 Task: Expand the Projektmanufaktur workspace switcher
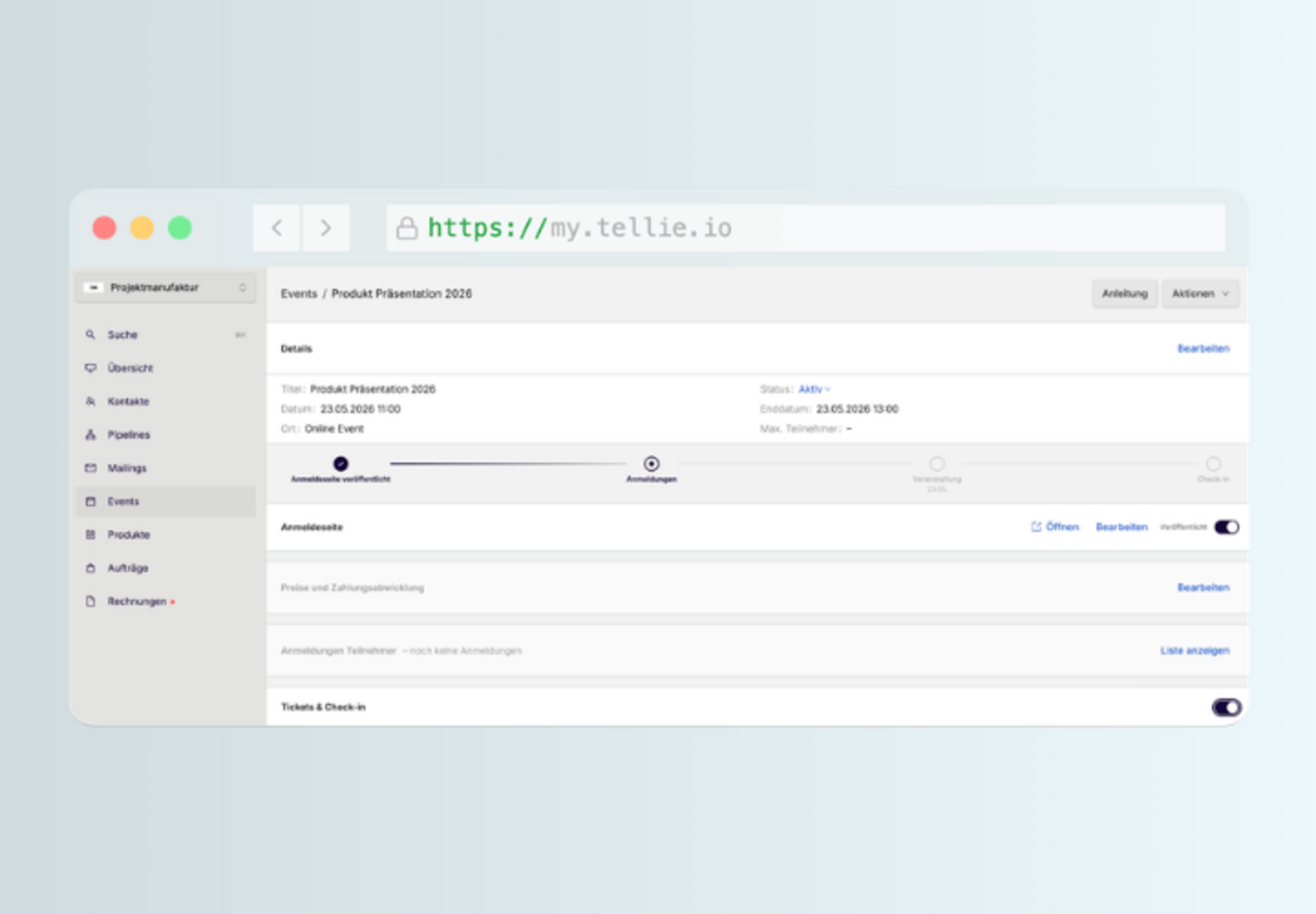point(166,287)
